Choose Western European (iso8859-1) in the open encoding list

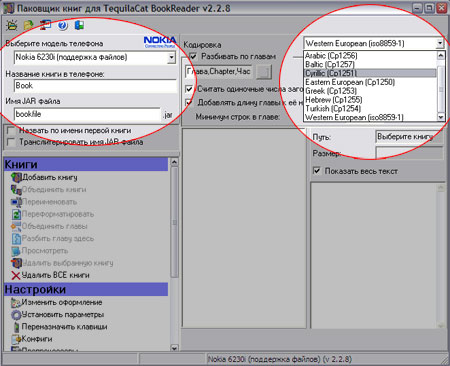coord(370,117)
